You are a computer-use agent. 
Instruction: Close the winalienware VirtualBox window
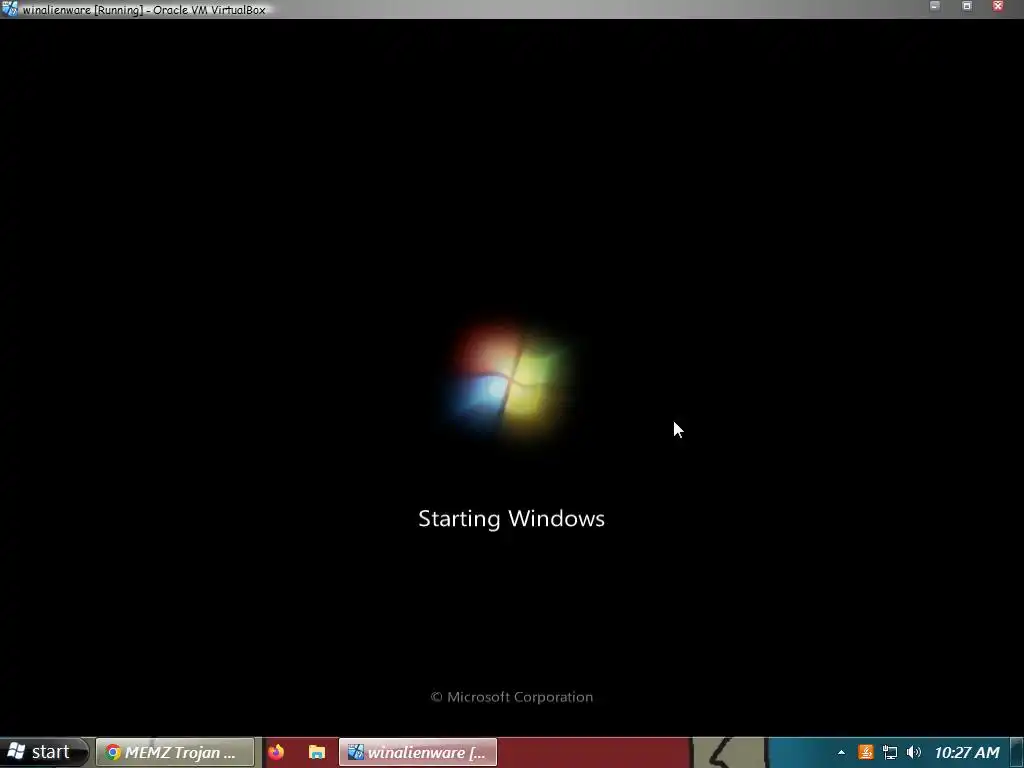click(x=998, y=6)
